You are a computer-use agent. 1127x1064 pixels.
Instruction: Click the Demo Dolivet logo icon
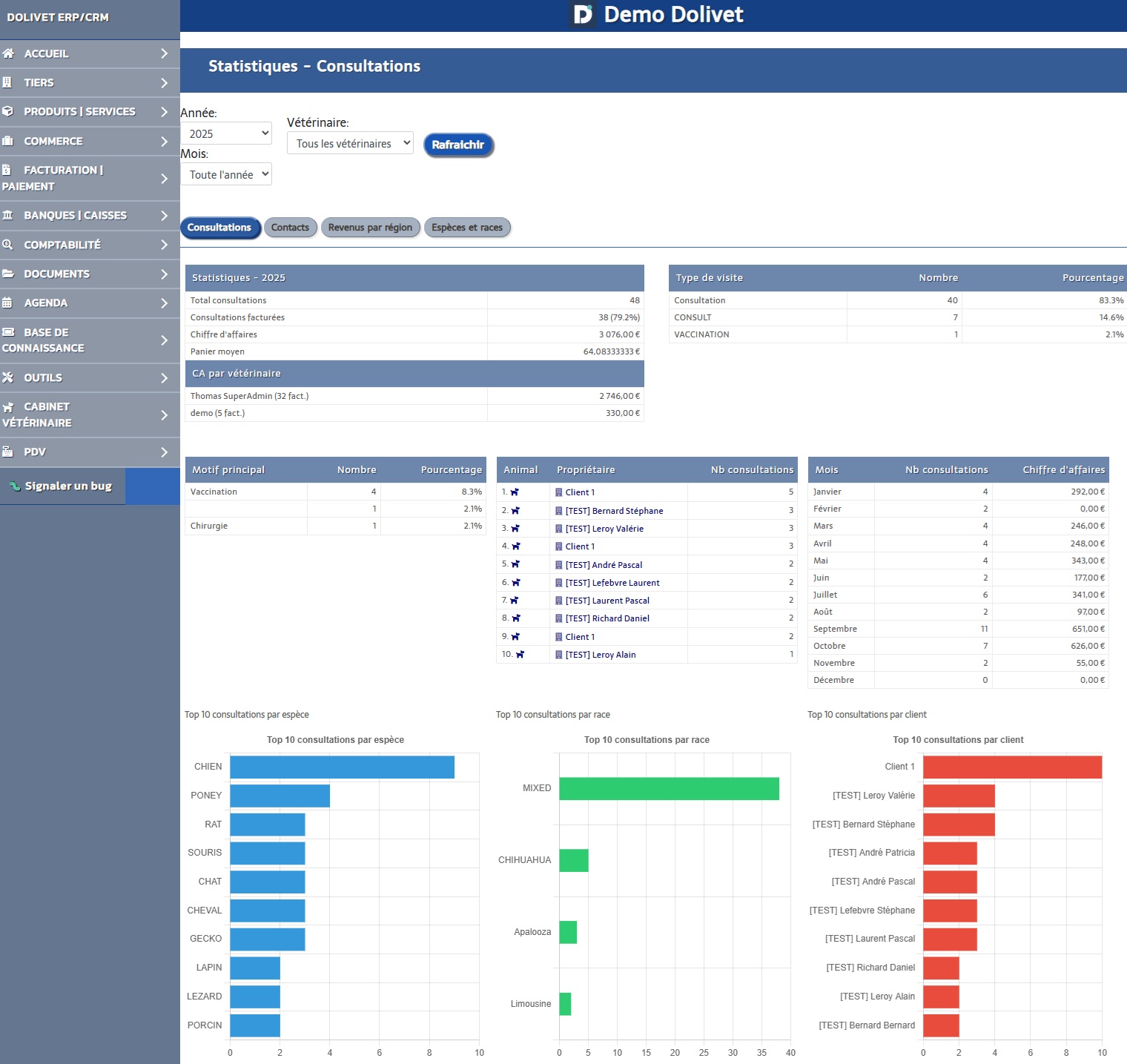(x=583, y=15)
